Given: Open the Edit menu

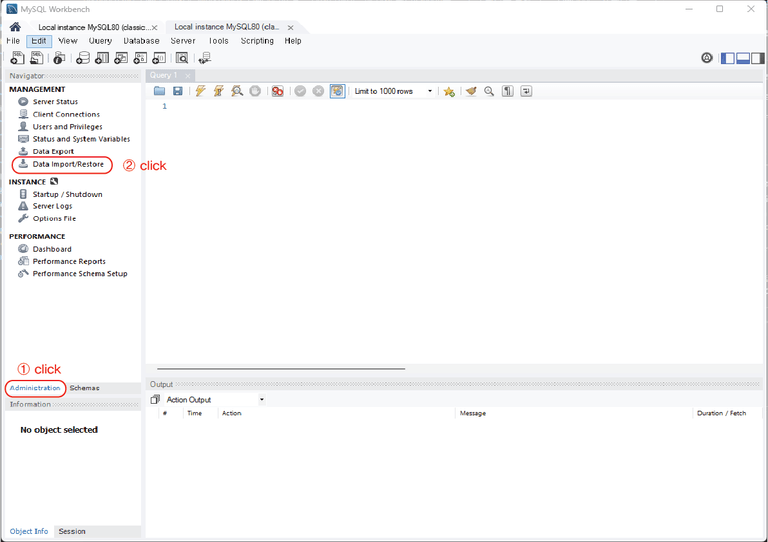Looking at the screenshot, I should [39, 41].
